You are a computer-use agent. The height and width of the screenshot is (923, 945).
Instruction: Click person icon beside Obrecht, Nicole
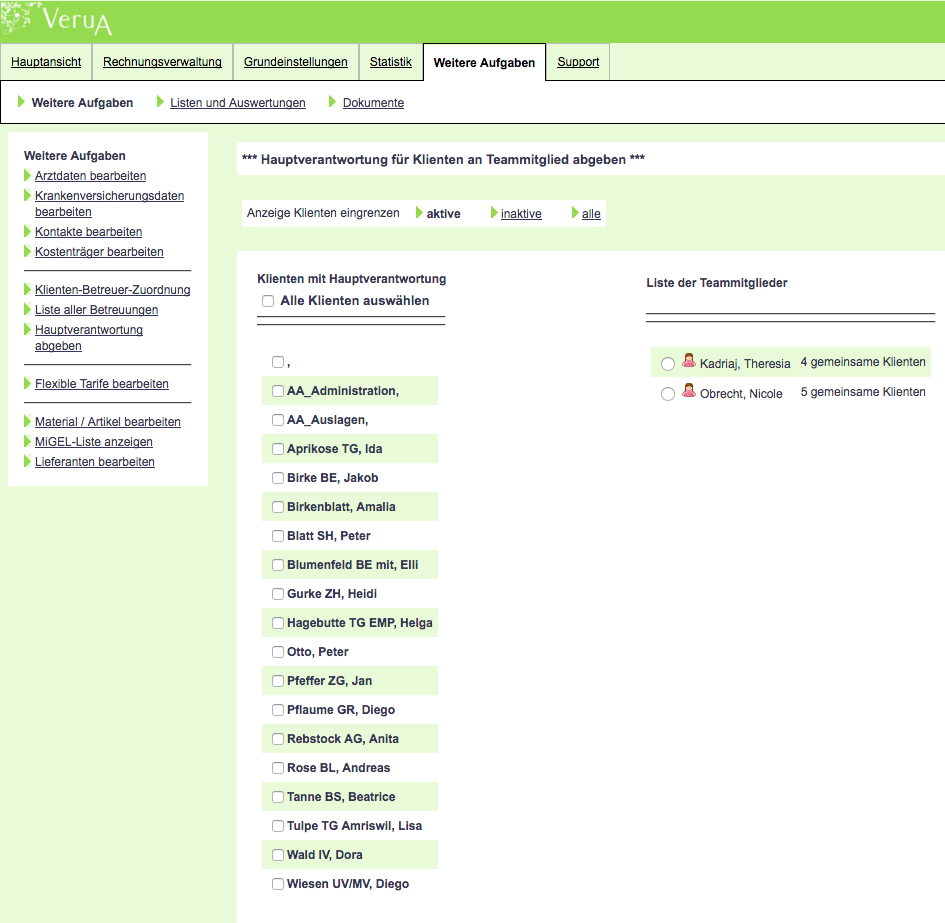tap(689, 391)
